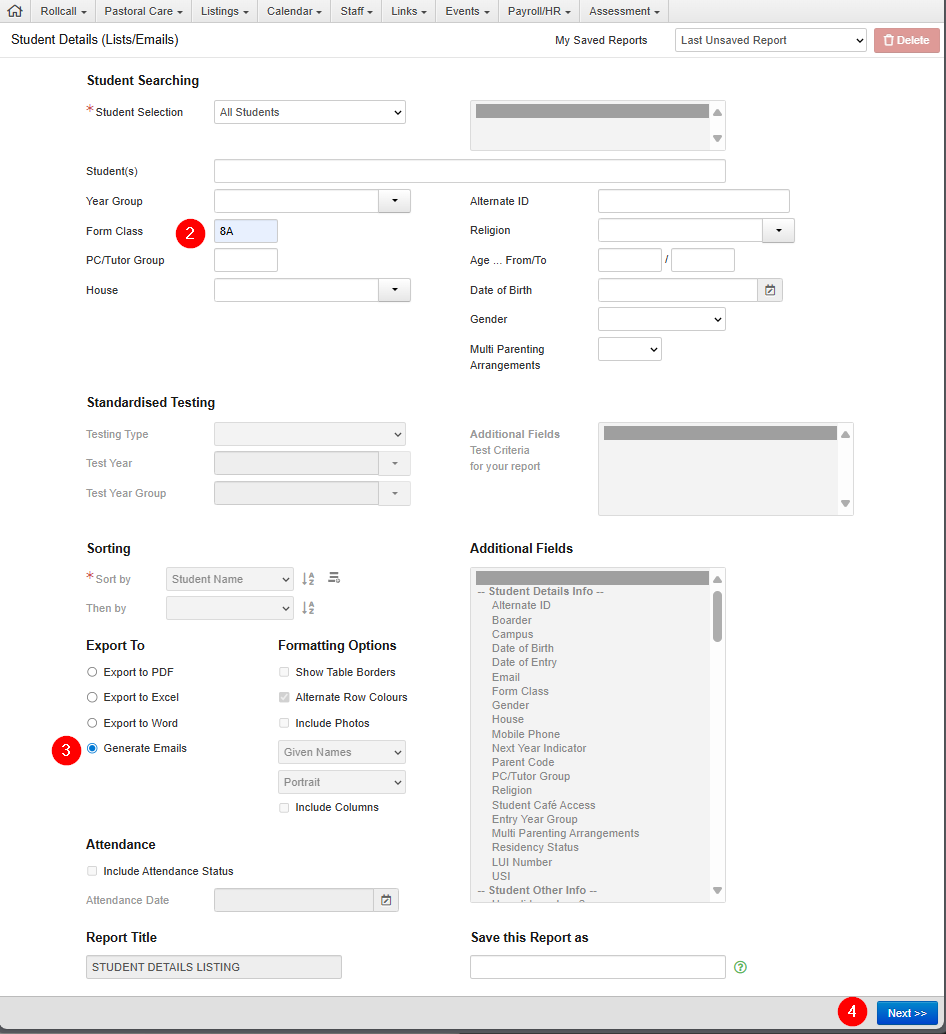Select Student Café Access in Additional Fields
The width and height of the screenshot is (946, 1034).
click(x=543, y=805)
